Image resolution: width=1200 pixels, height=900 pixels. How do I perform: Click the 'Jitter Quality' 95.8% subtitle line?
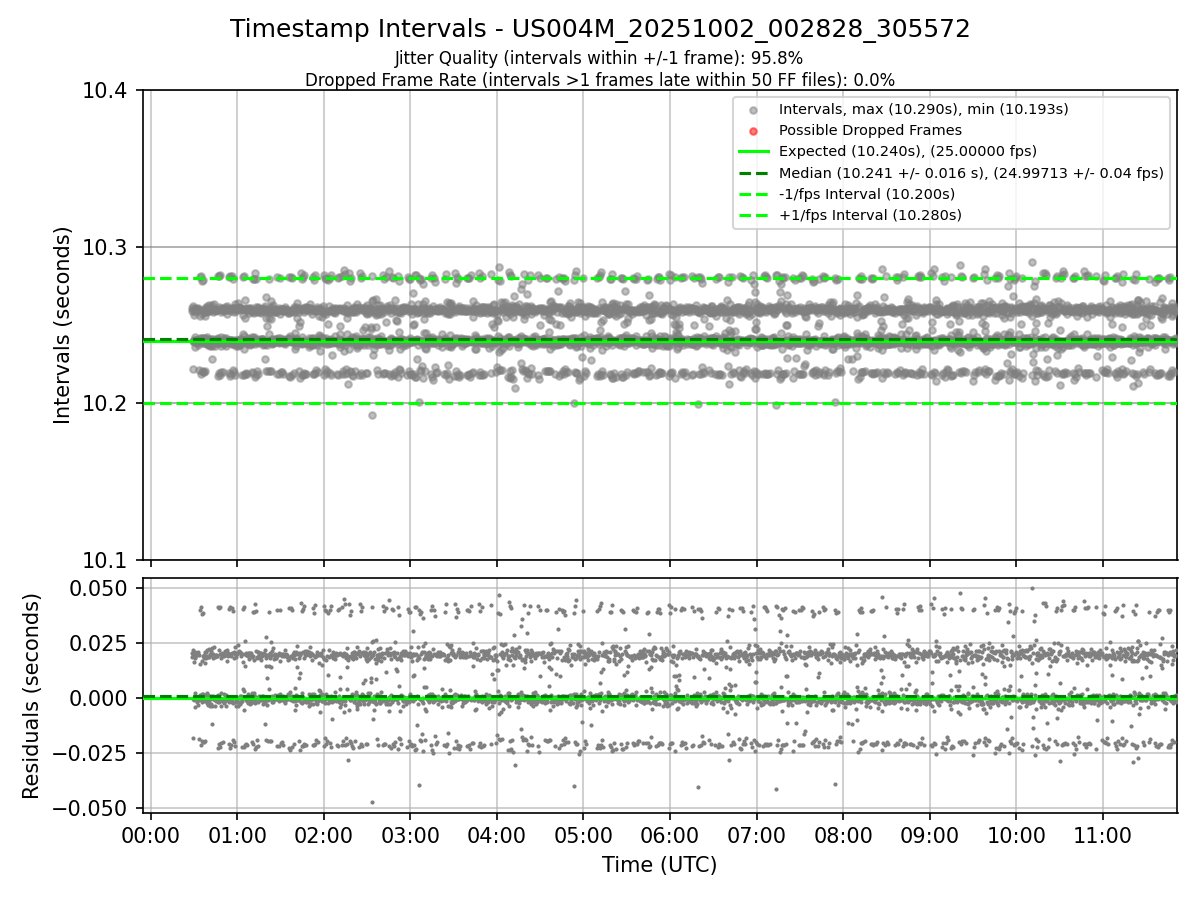coord(599,58)
